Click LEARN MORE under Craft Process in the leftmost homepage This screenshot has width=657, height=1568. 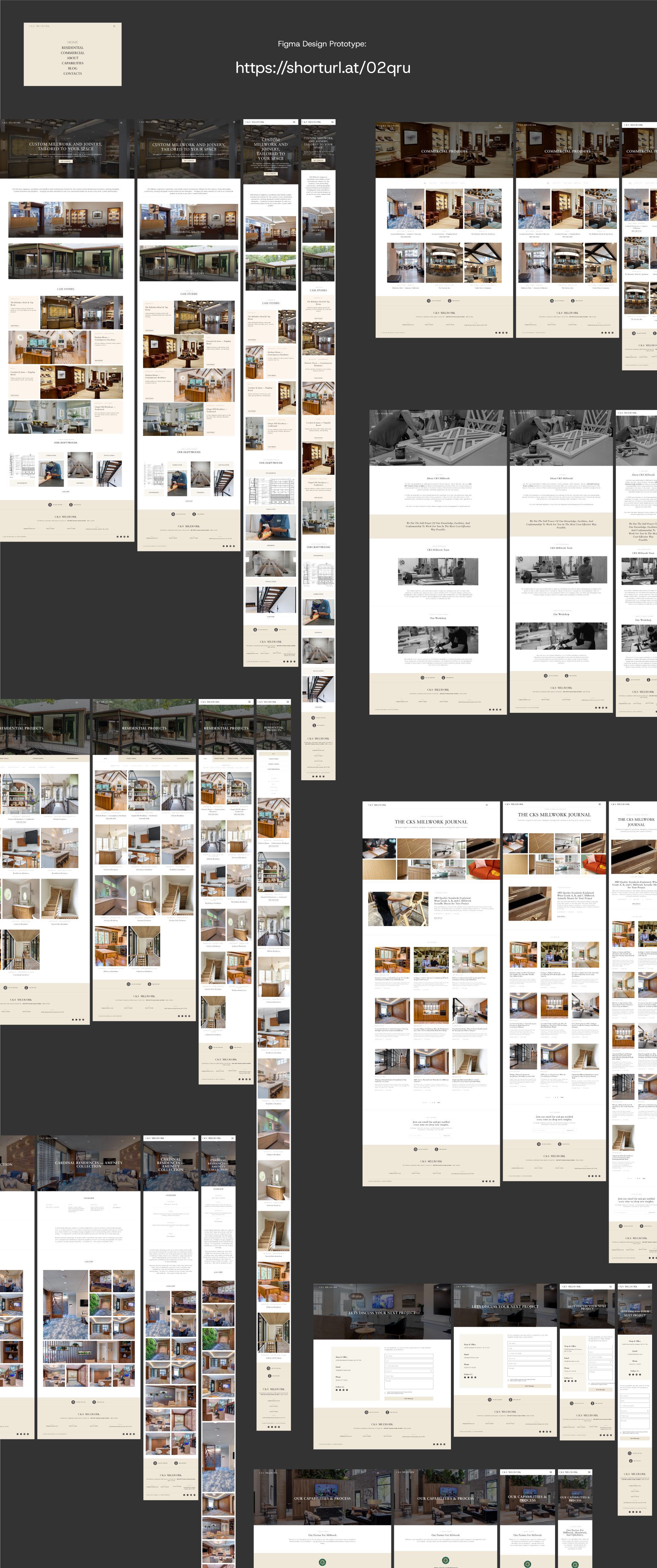click(x=66, y=492)
